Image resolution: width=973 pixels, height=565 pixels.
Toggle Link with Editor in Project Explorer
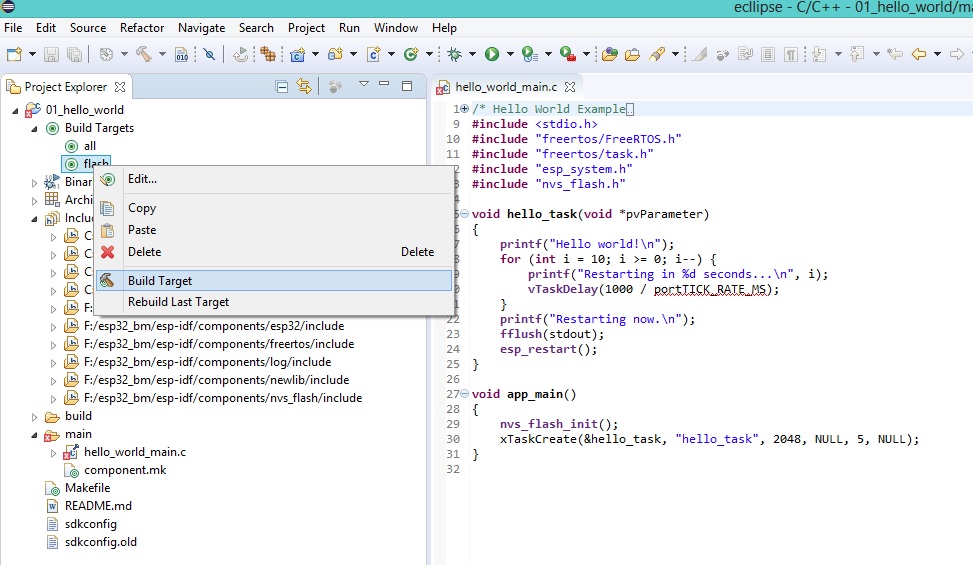[304, 88]
